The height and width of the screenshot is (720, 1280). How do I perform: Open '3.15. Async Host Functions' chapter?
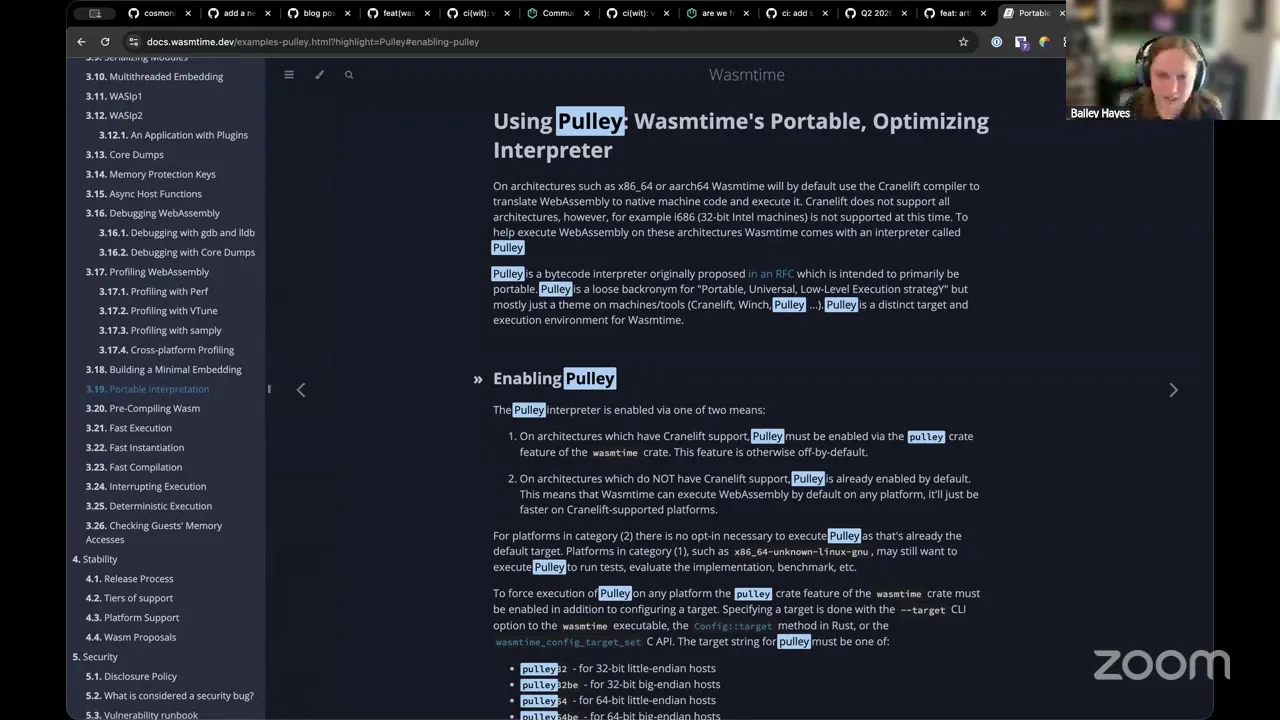click(x=143, y=194)
